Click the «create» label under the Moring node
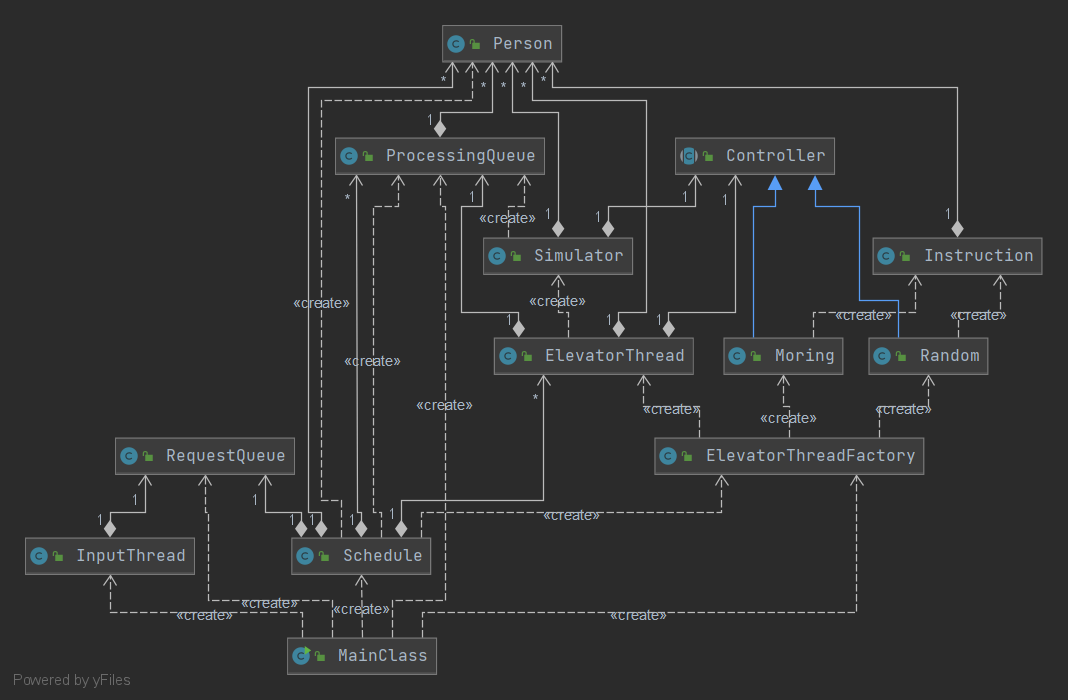 788,418
